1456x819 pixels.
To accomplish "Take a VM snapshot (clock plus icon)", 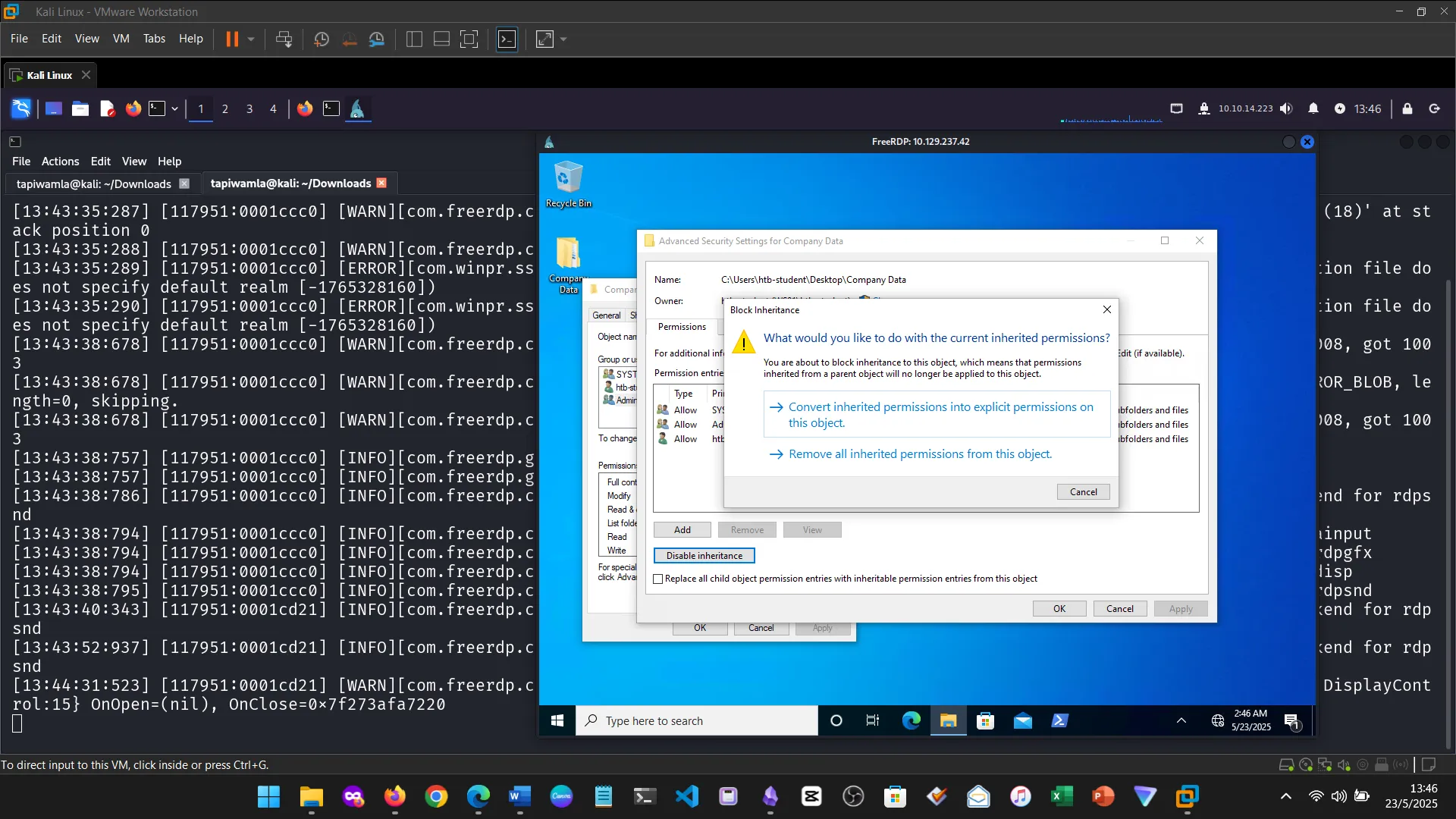I will [x=322, y=39].
